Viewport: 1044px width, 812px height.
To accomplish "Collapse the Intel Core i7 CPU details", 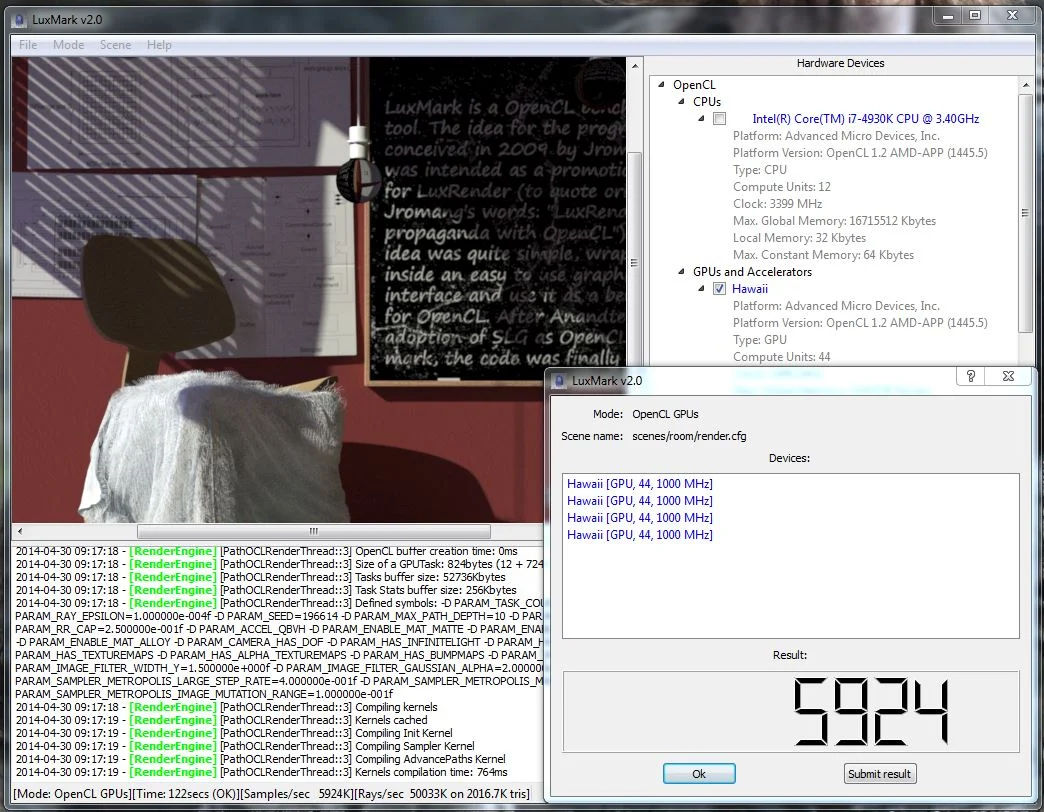I will 701,118.
